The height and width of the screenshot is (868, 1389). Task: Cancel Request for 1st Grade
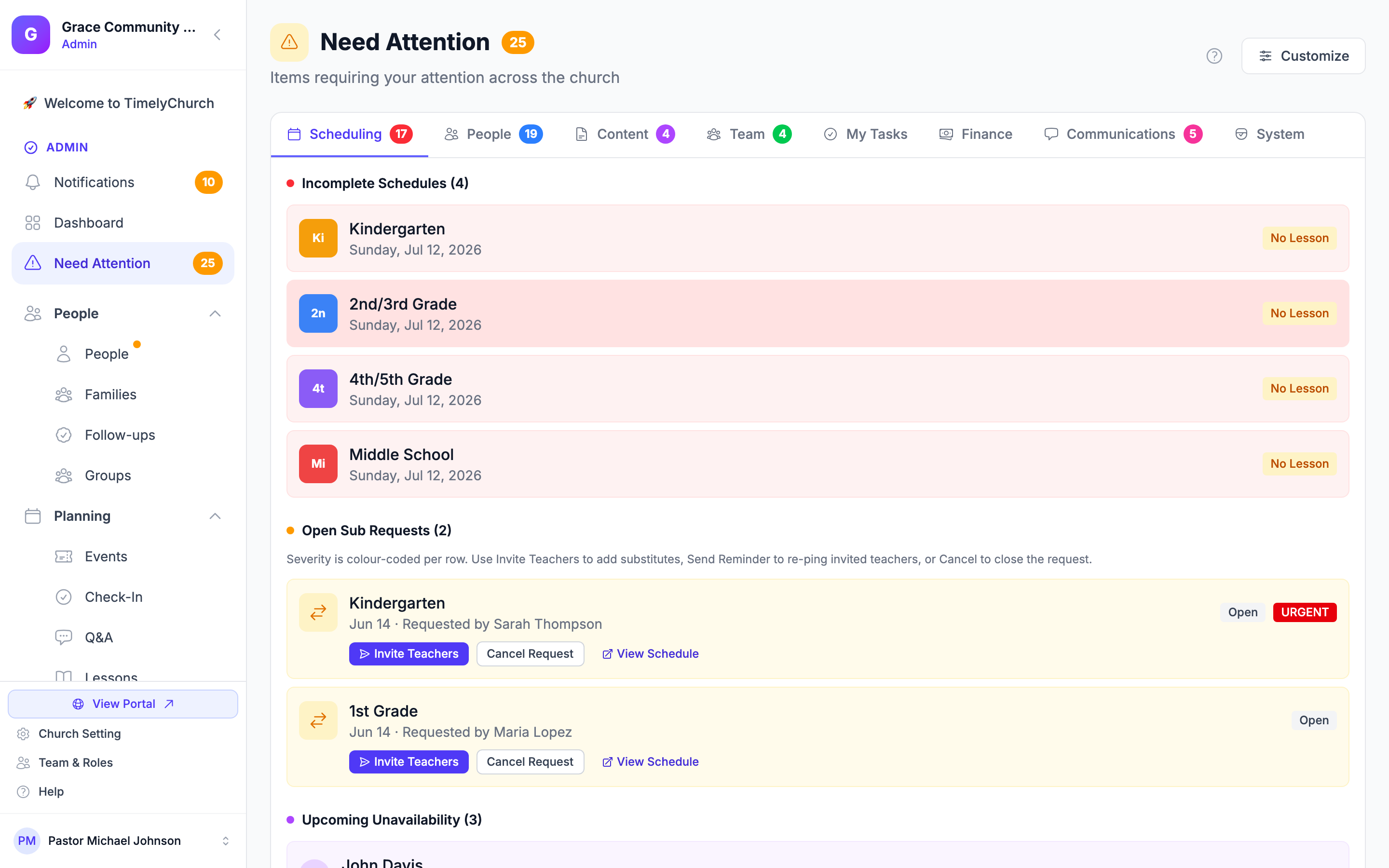tap(531, 762)
